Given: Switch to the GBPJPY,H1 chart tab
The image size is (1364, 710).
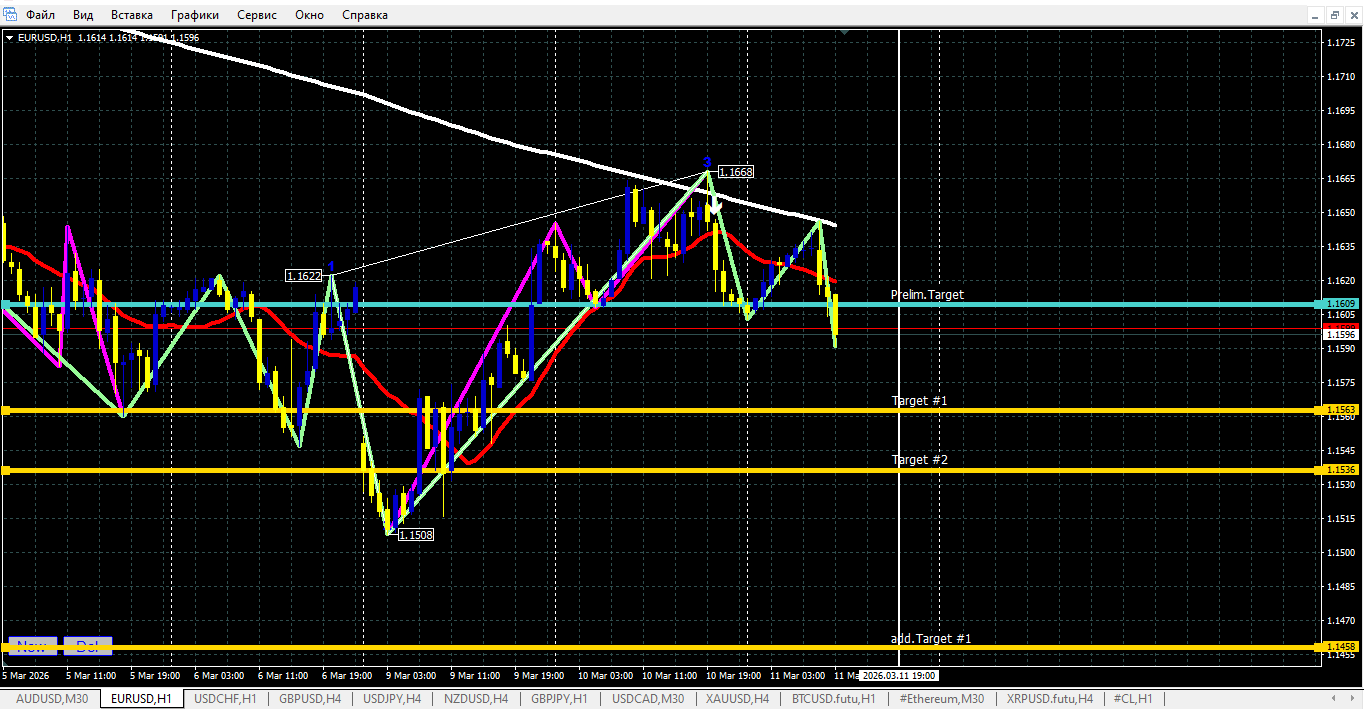Looking at the screenshot, I should pos(561,698).
